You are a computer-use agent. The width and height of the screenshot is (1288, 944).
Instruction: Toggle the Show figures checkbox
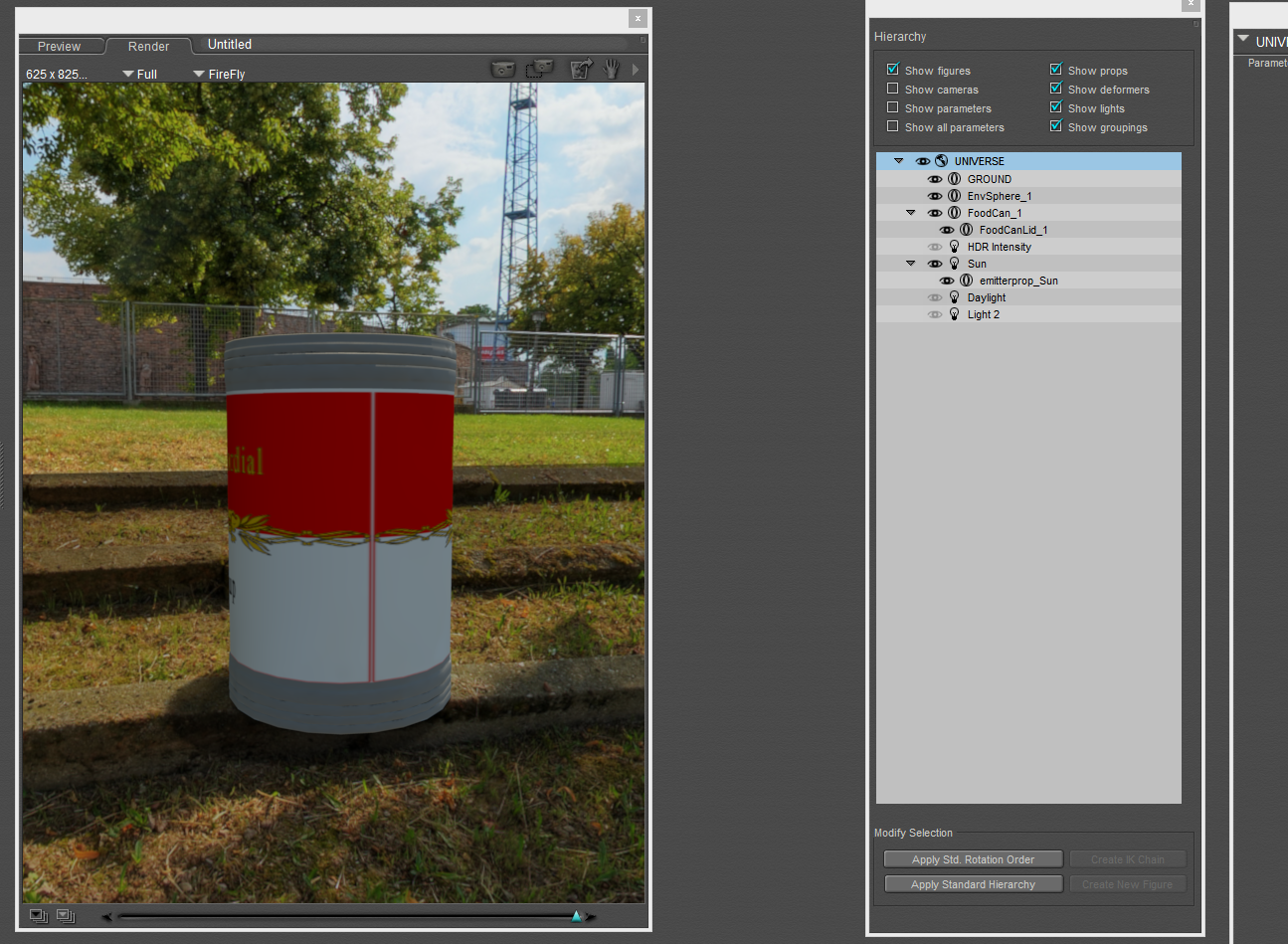892,70
